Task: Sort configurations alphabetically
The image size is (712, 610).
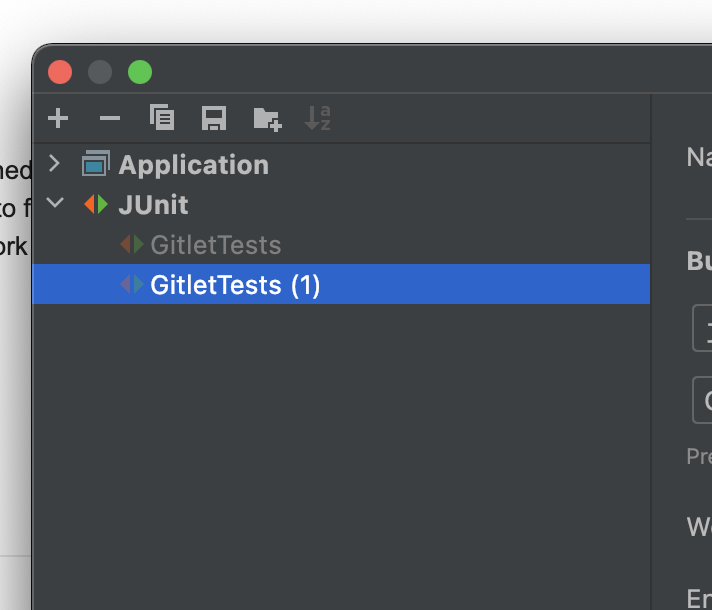Action: [318, 119]
